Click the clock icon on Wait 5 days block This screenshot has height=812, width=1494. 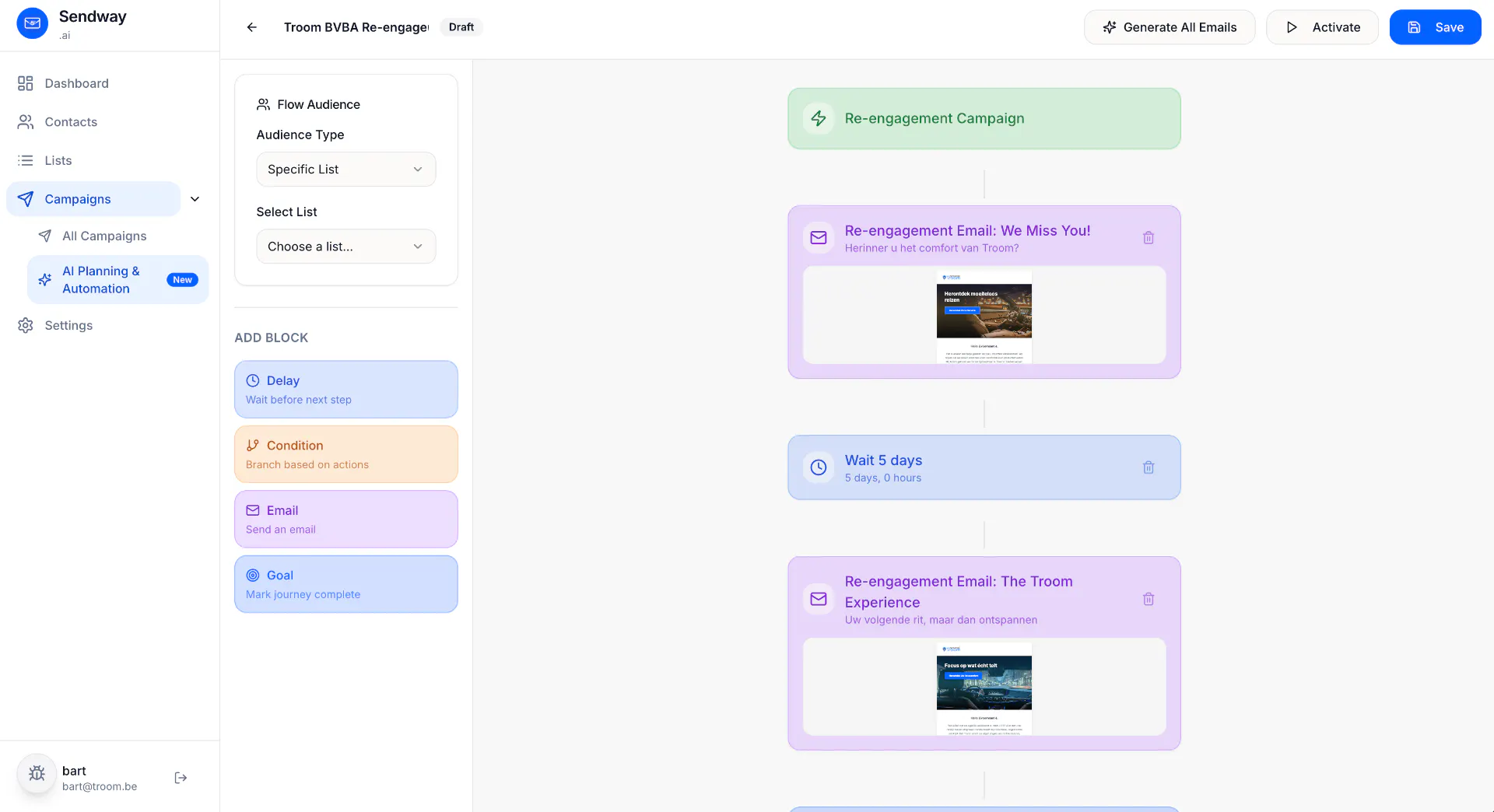tap(819, 467)
